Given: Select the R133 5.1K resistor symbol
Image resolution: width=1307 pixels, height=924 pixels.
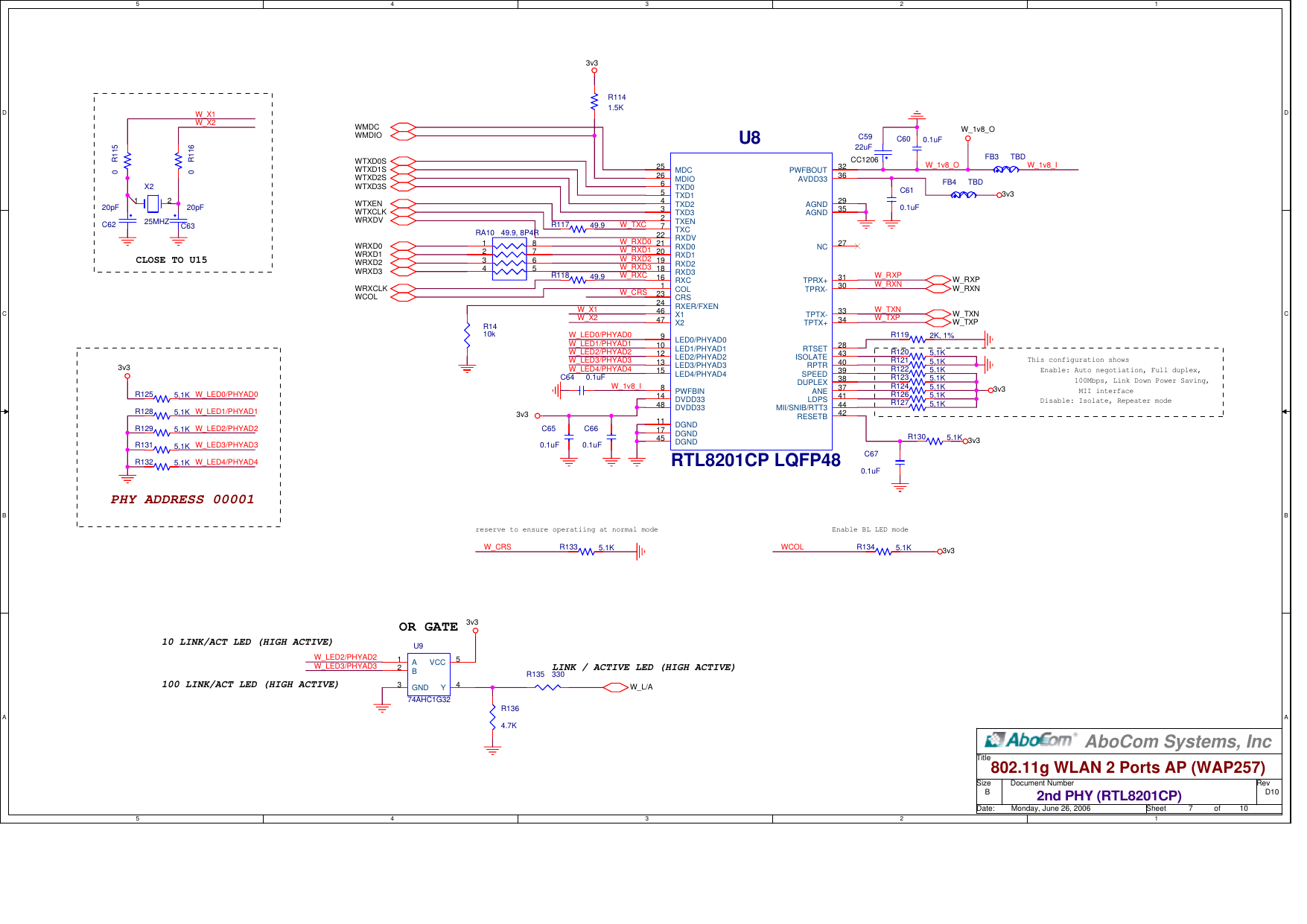Looking at the screenshot, I should point(588,552).
